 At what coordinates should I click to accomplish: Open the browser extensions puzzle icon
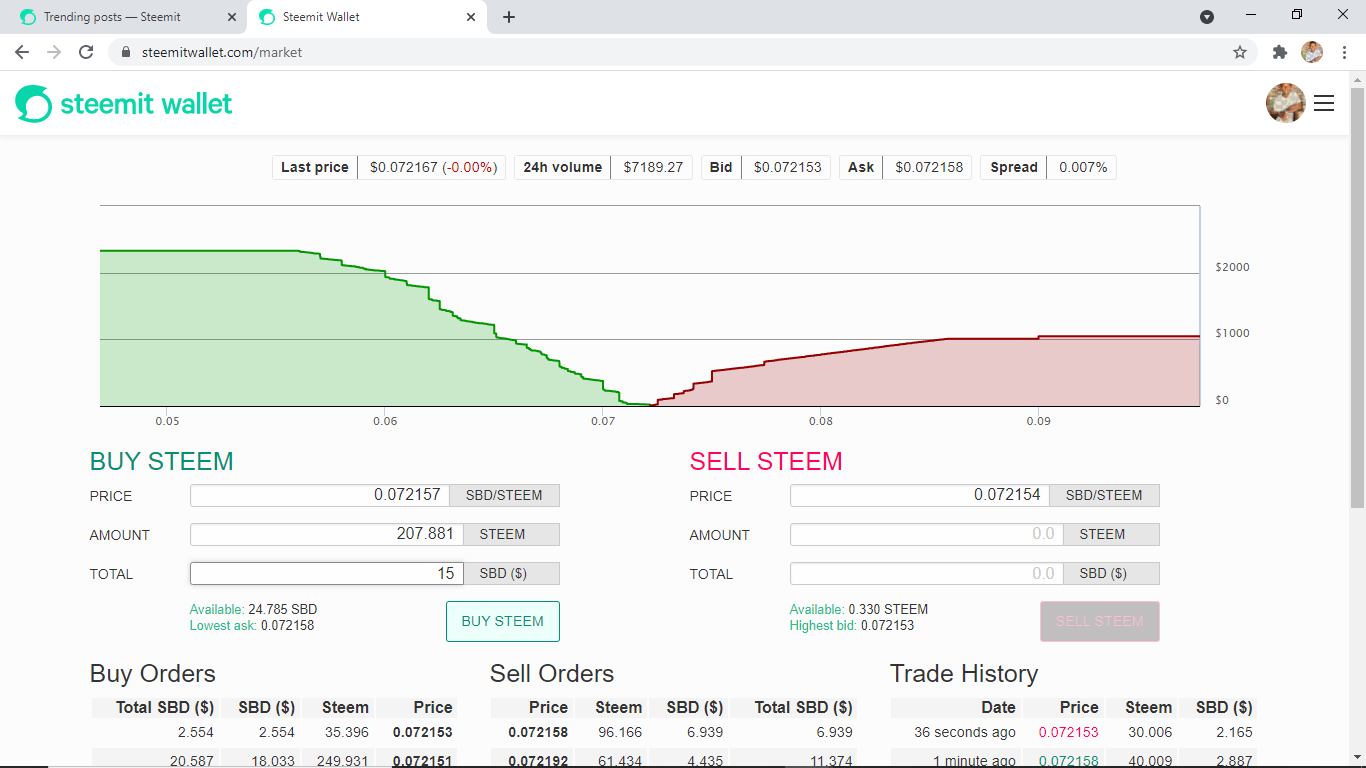(1279, 52)
